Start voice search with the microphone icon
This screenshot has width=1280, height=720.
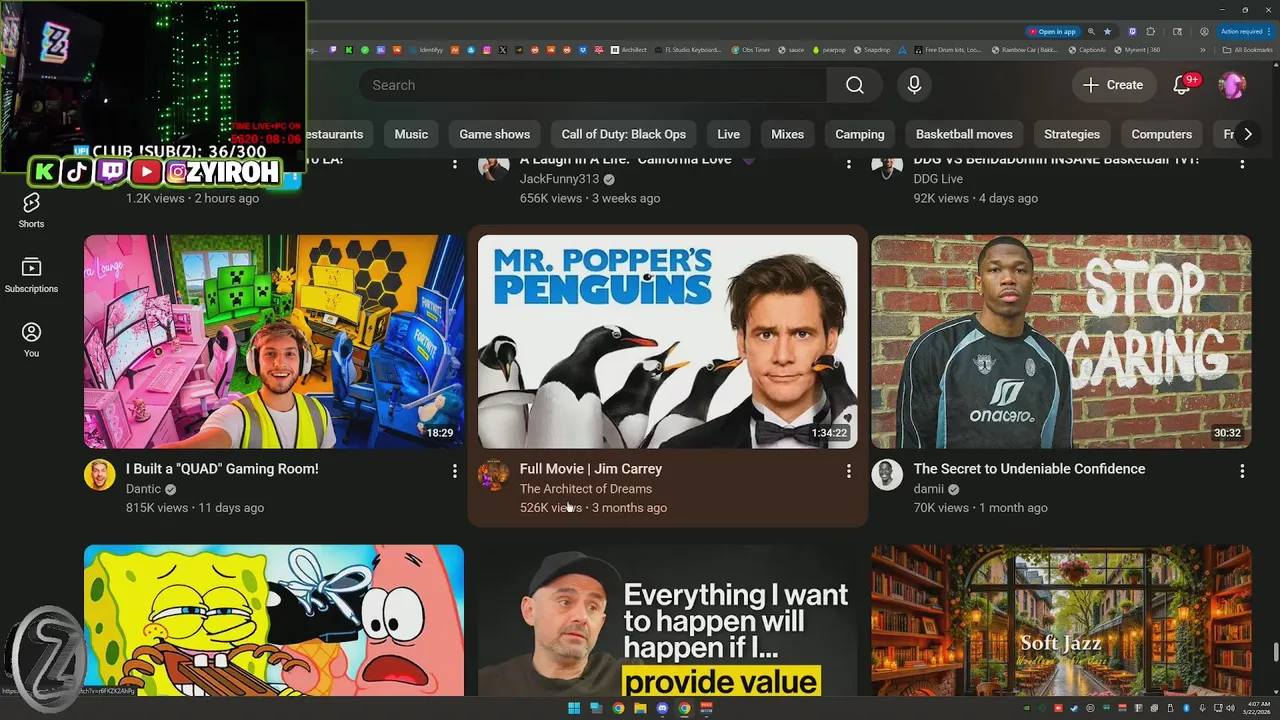(x=914, y=85)
